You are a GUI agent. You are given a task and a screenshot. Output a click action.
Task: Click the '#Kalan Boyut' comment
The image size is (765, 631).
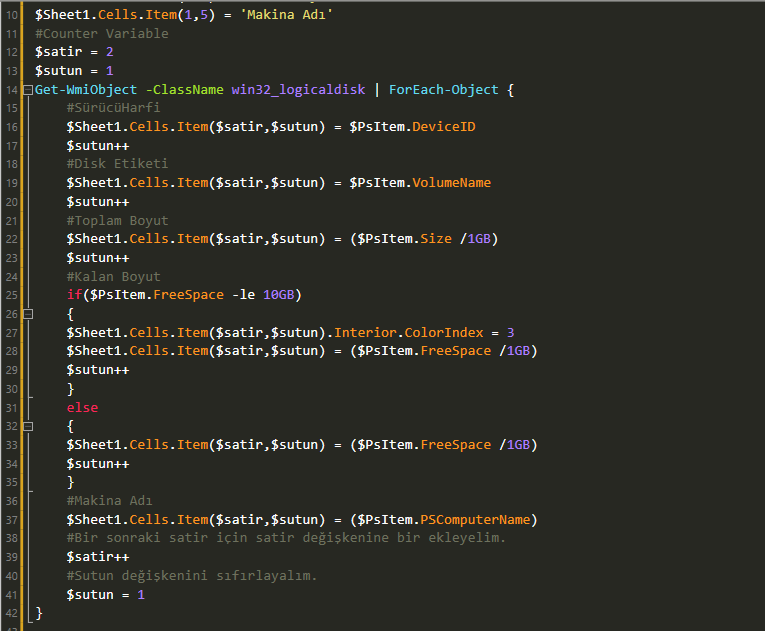click(x=113, y=277)
